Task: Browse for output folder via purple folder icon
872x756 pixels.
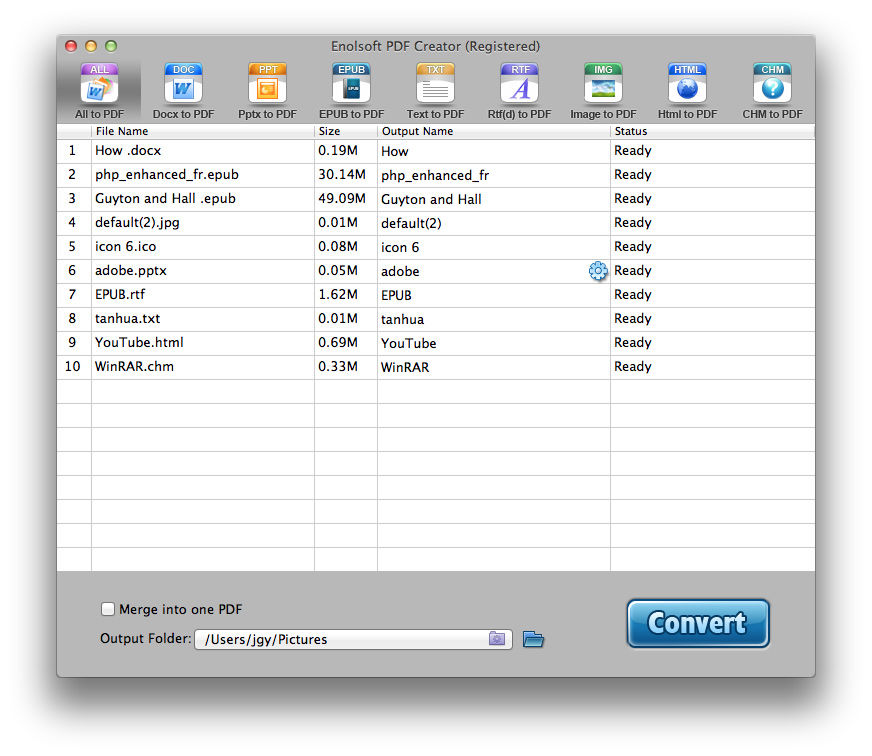Action: tap(497, 639)
